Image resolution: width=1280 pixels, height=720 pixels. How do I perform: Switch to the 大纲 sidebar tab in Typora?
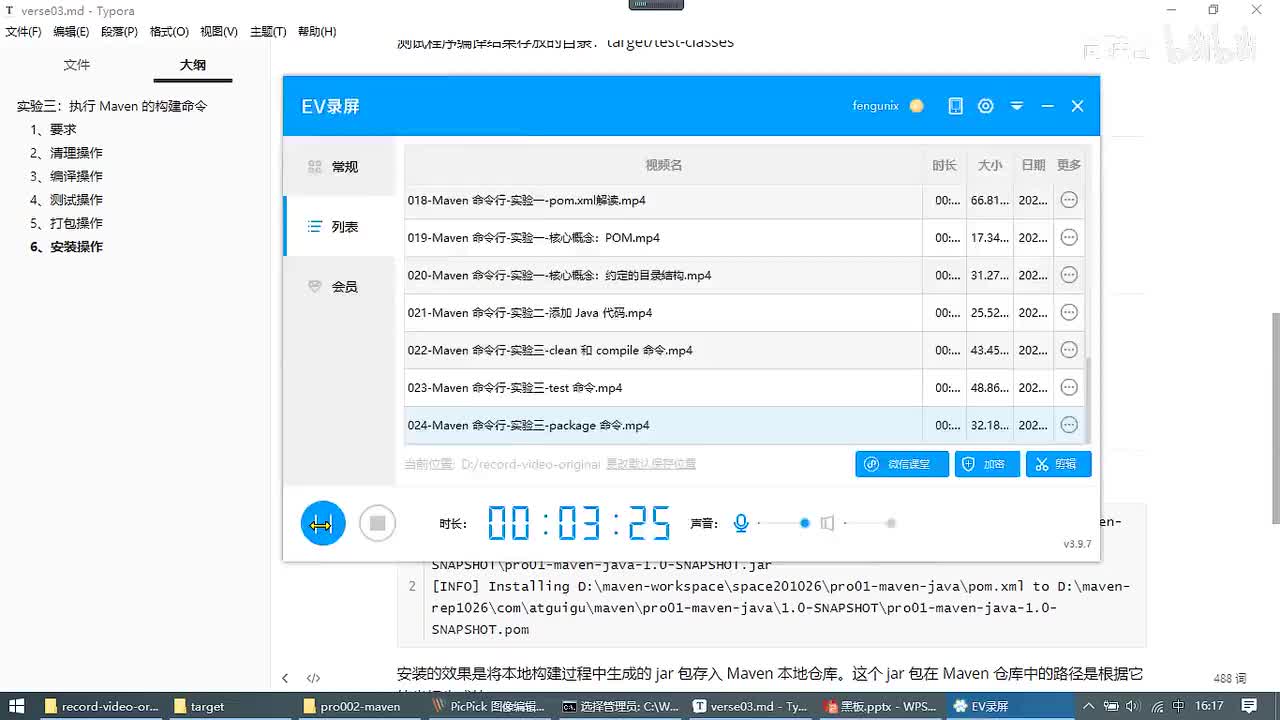point(193,65)
